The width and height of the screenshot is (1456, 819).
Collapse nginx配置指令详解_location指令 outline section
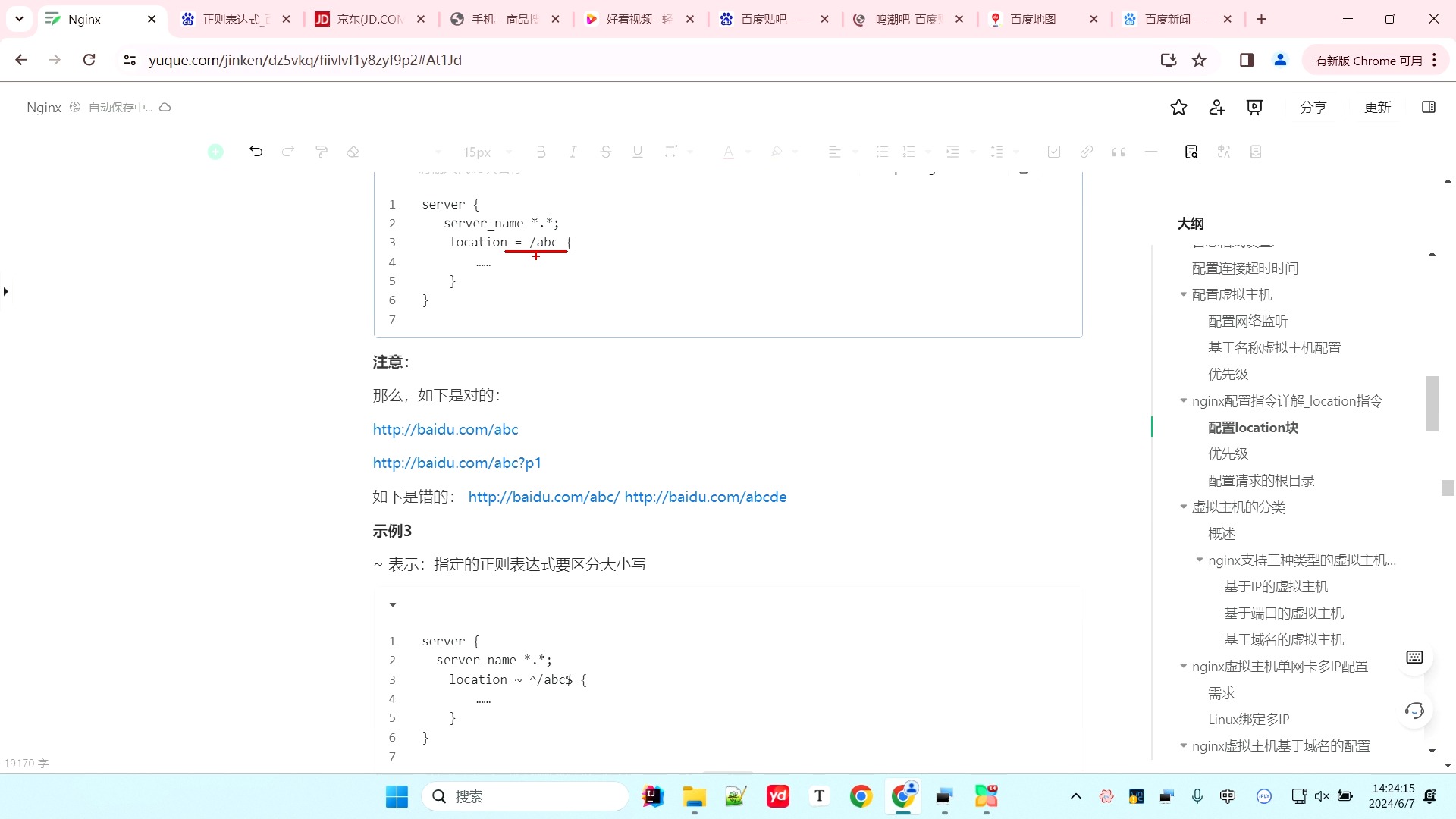point(1183,400)
